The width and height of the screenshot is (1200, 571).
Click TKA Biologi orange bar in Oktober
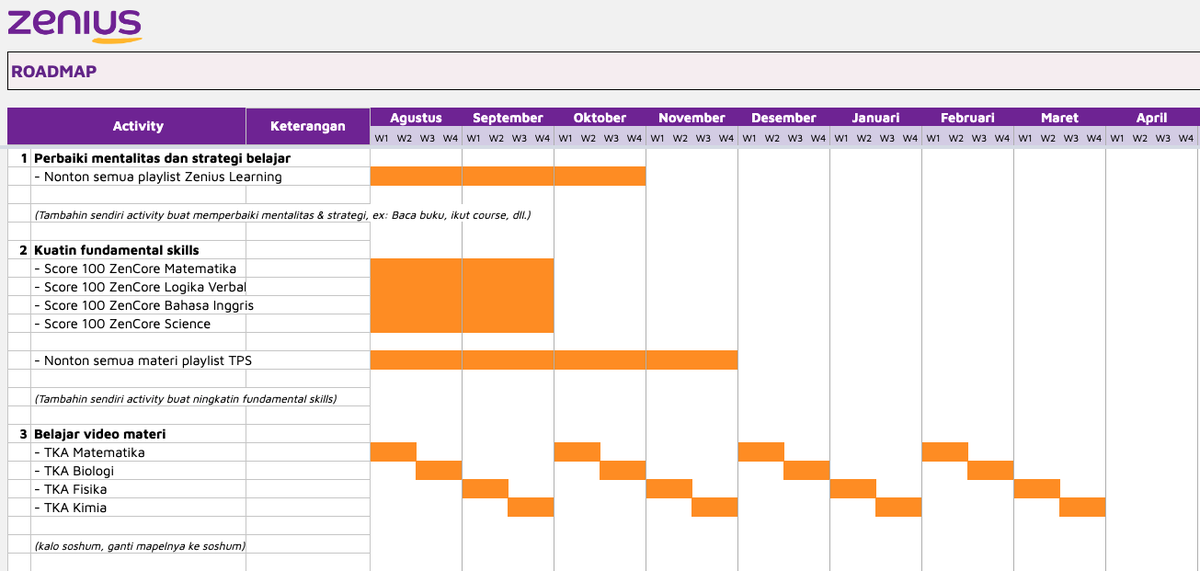click(x=623, y=471)
